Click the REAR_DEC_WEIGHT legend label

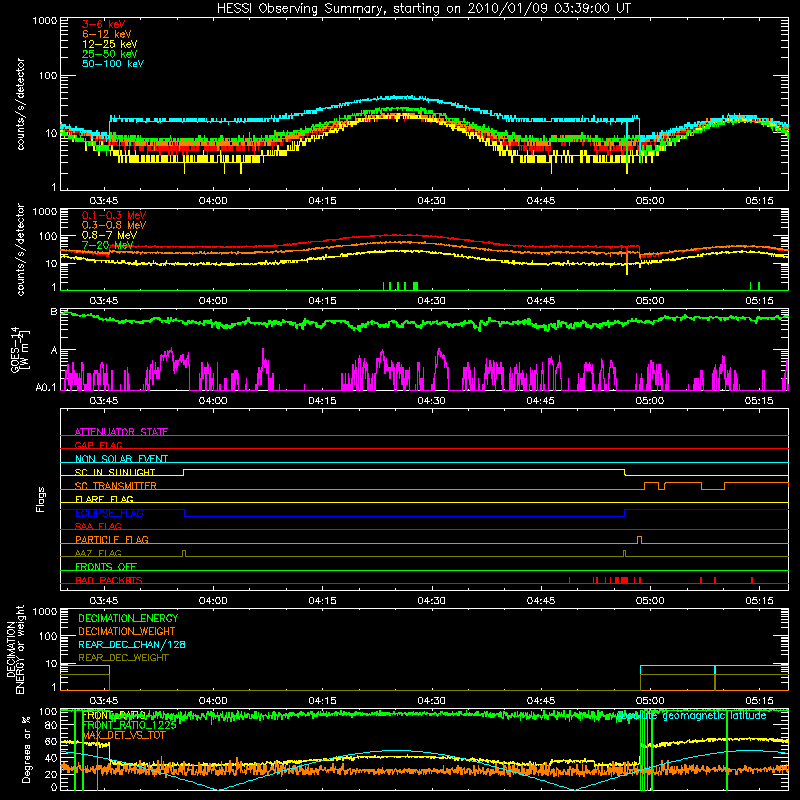pyautogui.click(x=123, y=658)
